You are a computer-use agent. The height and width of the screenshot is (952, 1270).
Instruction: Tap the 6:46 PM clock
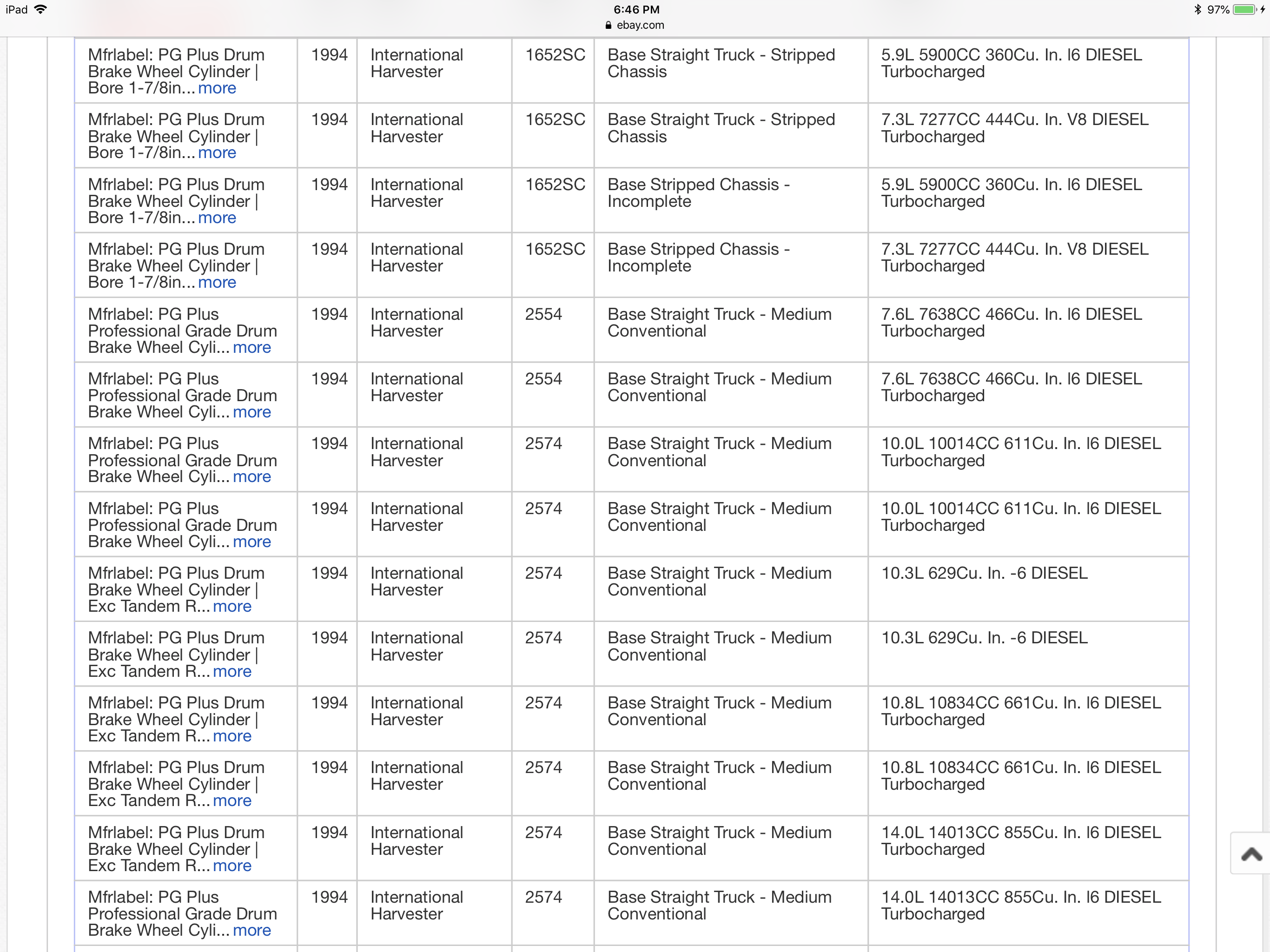coord(636,9)
